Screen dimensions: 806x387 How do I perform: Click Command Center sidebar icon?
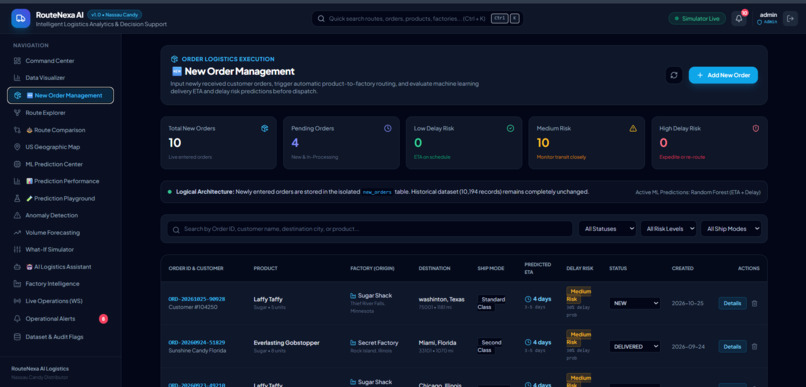pyautogui.click(x=17, y=61)
